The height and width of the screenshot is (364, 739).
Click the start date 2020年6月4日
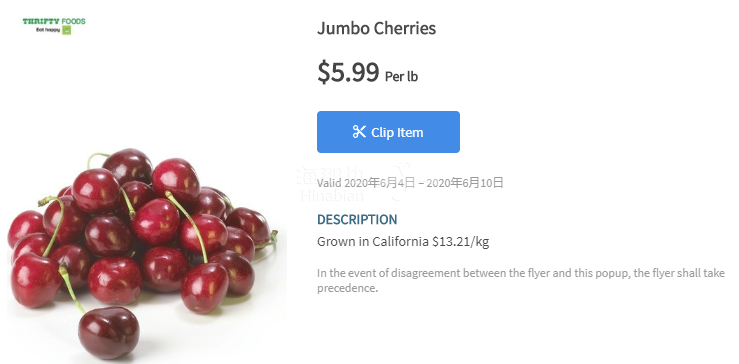point(380,183)
